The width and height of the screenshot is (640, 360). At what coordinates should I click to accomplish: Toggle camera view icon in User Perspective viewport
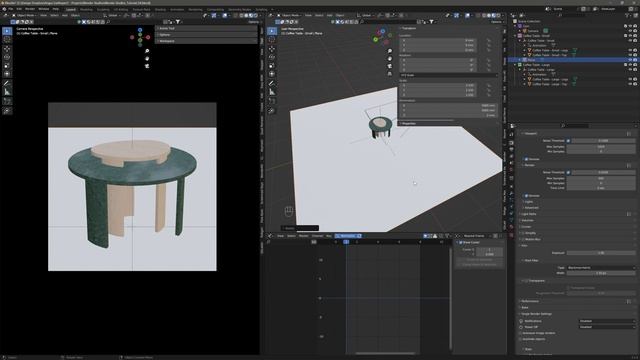(390, 66)
